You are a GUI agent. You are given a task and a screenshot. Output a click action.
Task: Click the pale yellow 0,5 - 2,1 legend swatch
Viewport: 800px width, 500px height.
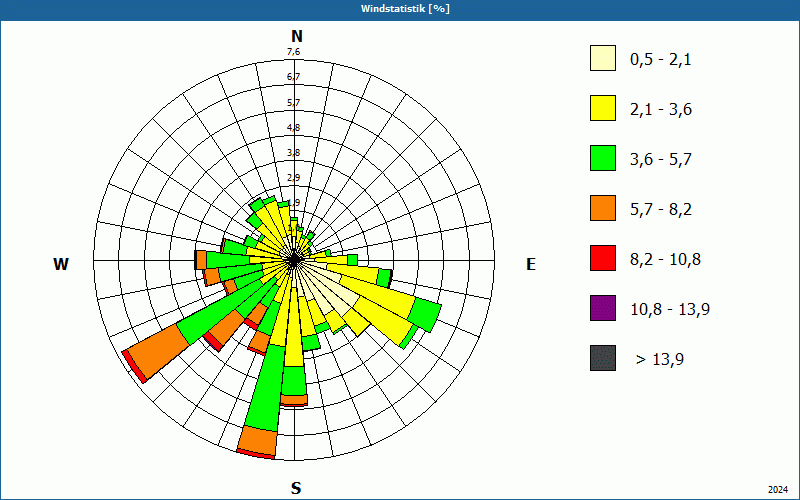[x=603, y=58]
